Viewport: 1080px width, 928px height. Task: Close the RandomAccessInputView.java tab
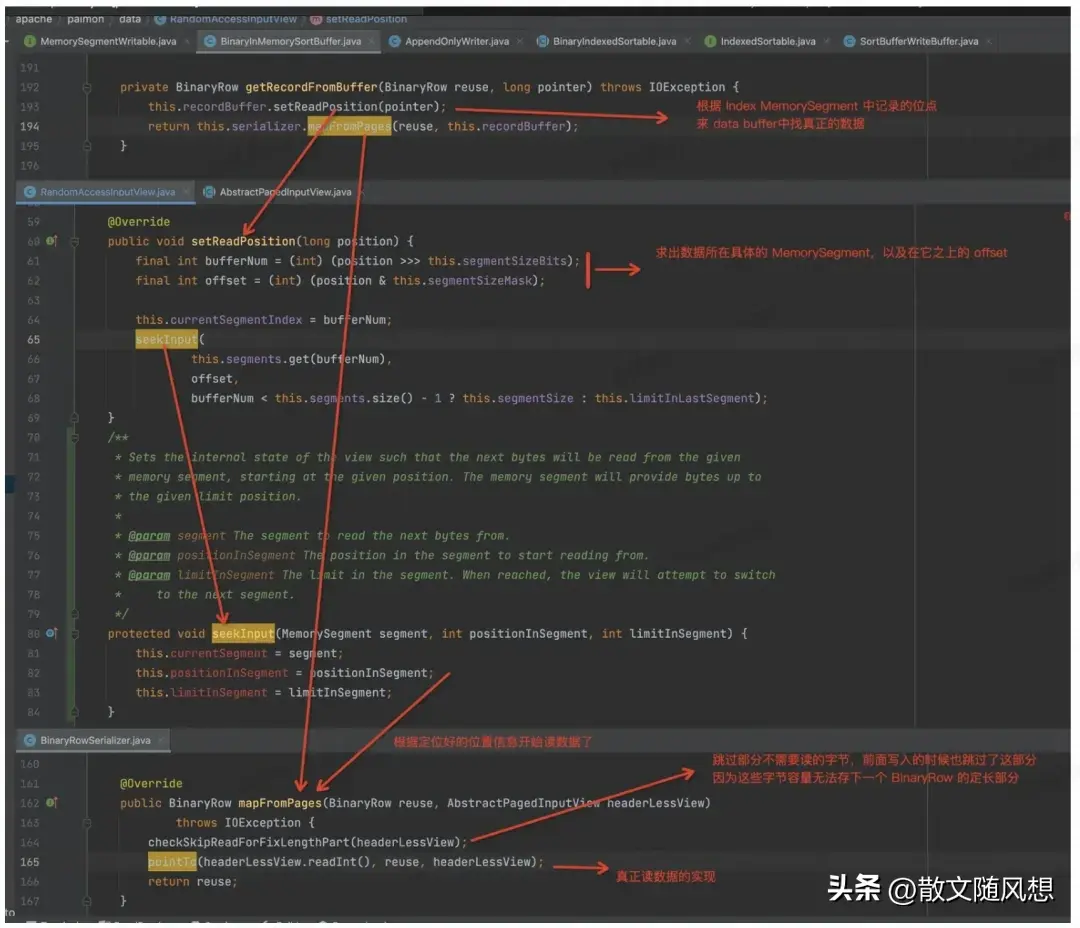click(x=185, y=192)
